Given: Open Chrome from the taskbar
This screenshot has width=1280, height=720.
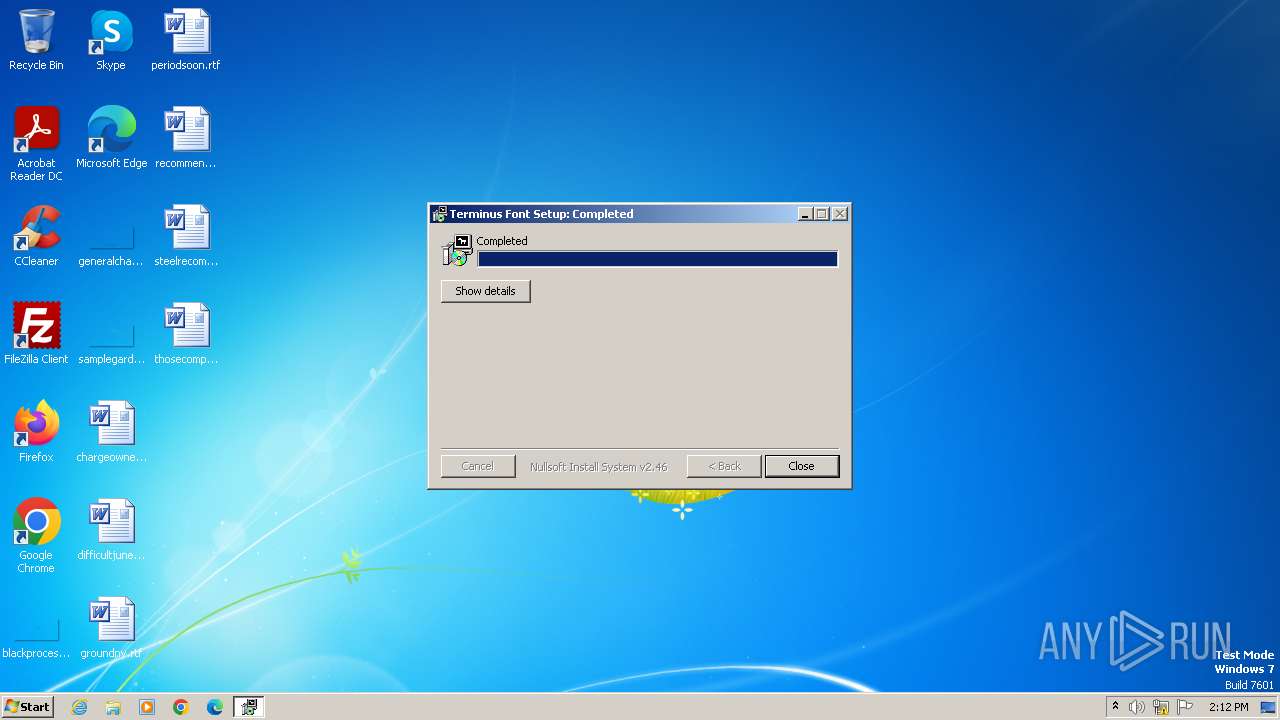Looking at the screenshot, I should 181,707.
